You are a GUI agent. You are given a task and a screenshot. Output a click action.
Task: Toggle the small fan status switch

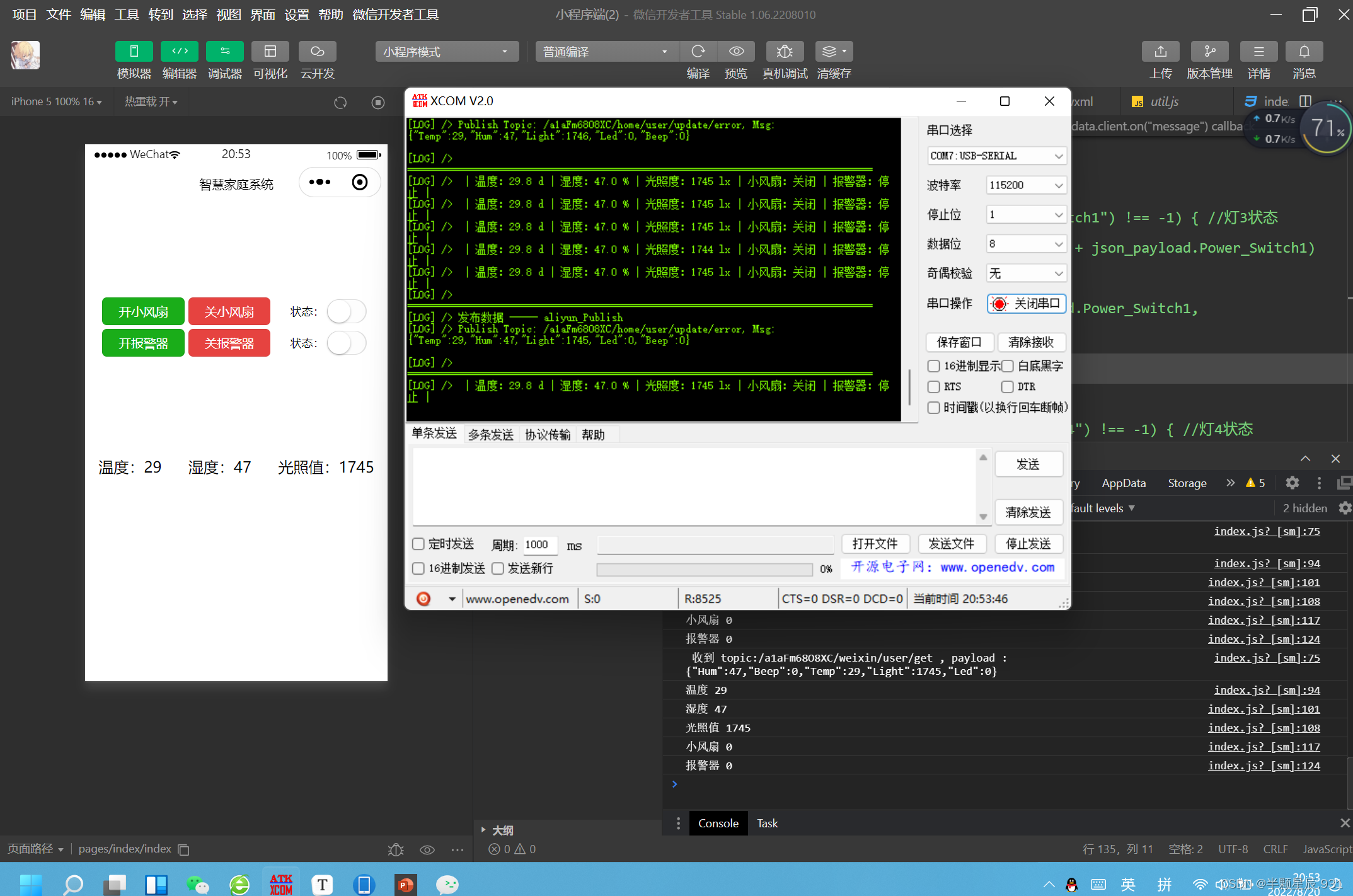click(346, 311)
